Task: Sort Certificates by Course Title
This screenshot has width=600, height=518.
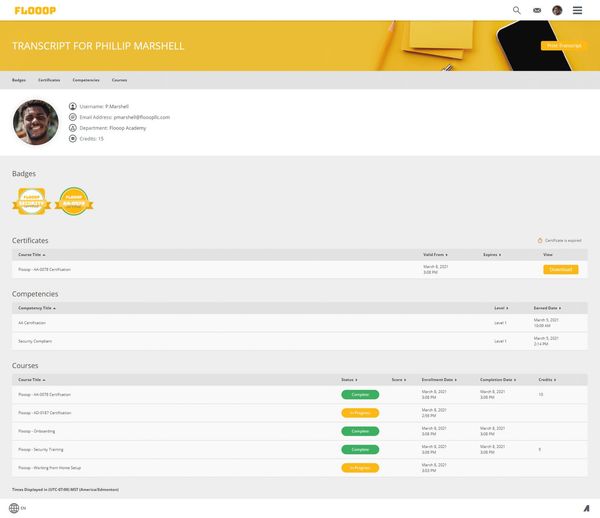Action: pos(32,254)
